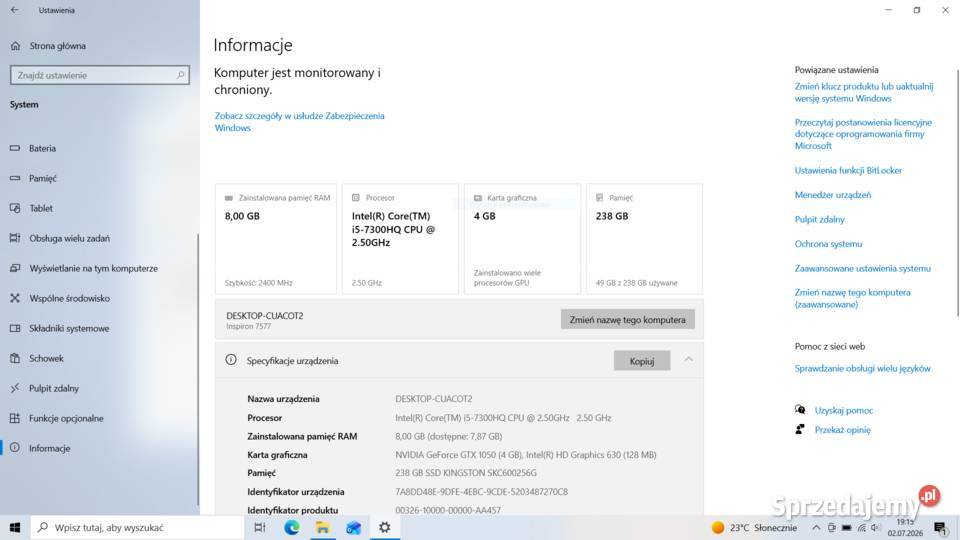960x540 pixels.
Task: Click the Uzyskaj pomoc chat icon
Action: (x=800, y=410)
